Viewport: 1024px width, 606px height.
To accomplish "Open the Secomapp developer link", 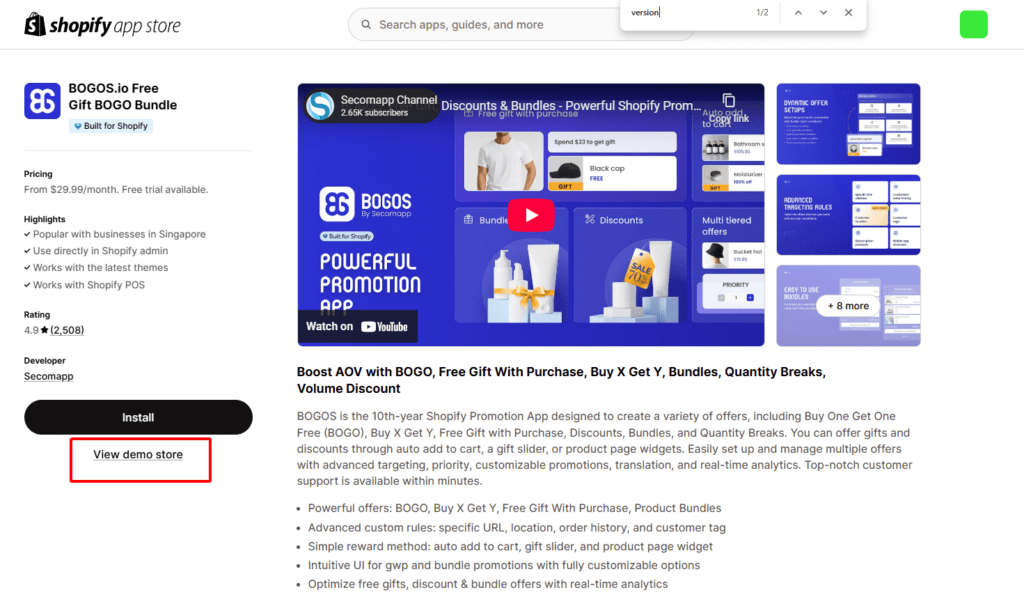I will coord(49,377).
